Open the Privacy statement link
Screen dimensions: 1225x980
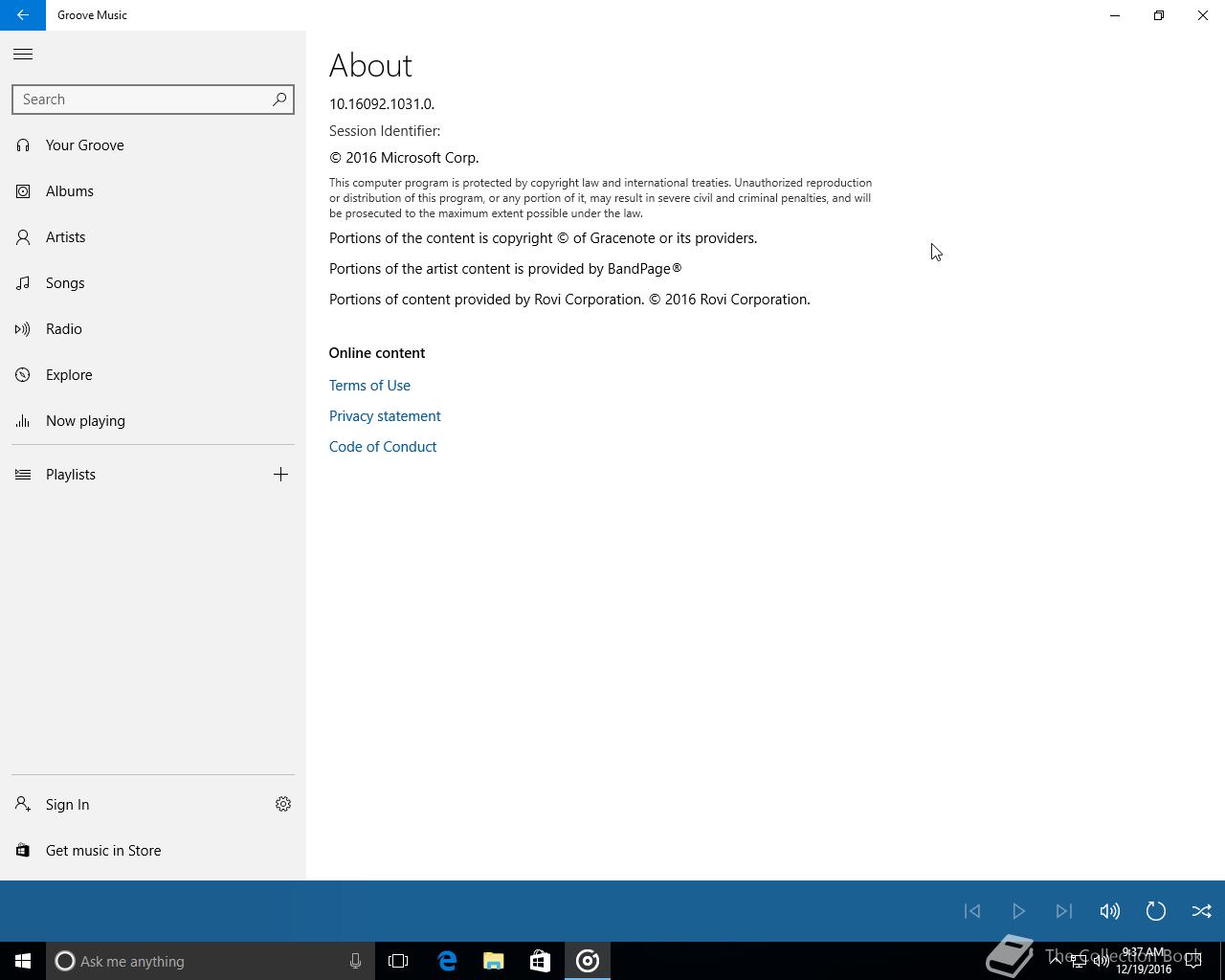[385, 416]
